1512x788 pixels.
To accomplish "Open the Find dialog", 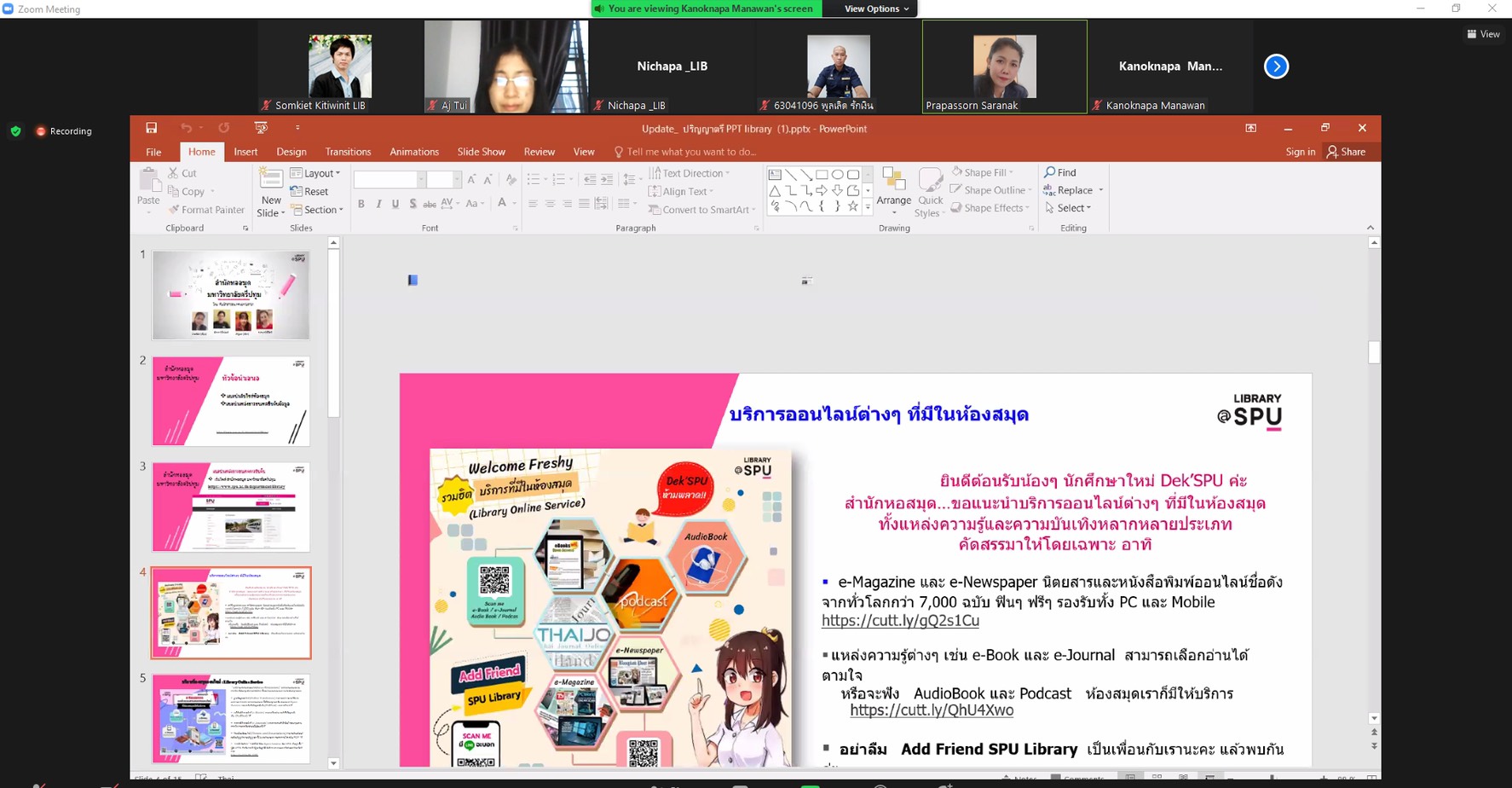I will tap(1060, 172).
